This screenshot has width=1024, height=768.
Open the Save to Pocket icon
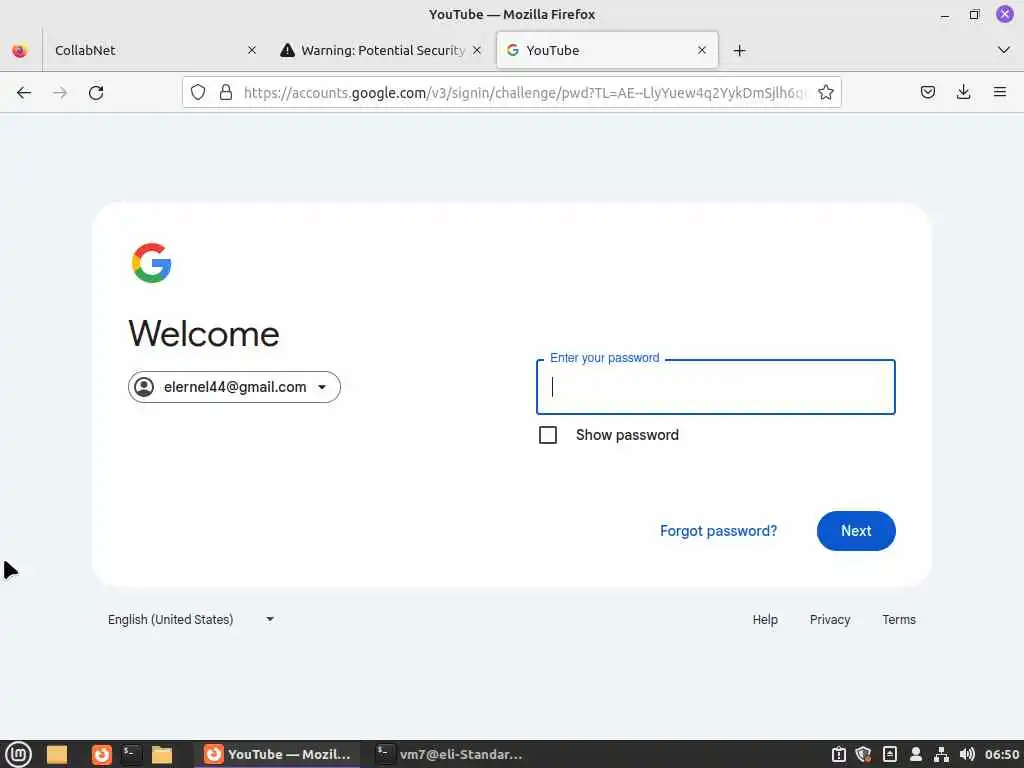(927, 92)
